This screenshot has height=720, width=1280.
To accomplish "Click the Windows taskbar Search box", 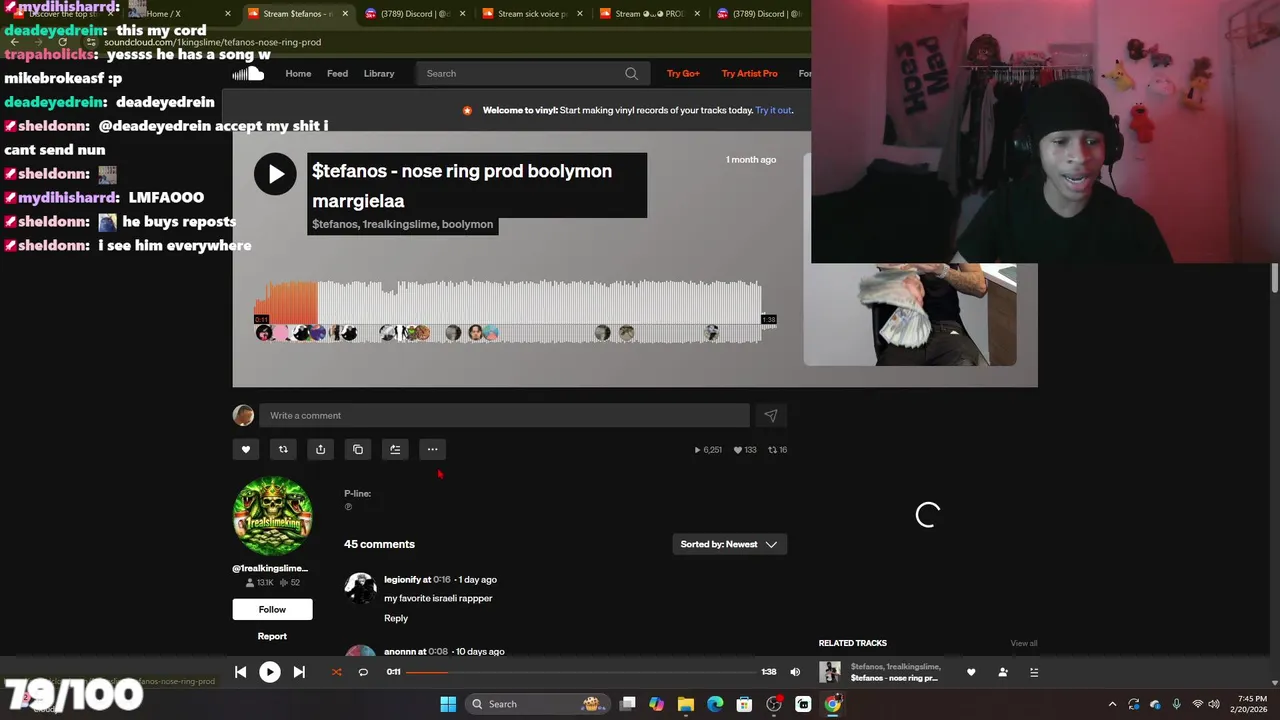I will pos(537,704).
